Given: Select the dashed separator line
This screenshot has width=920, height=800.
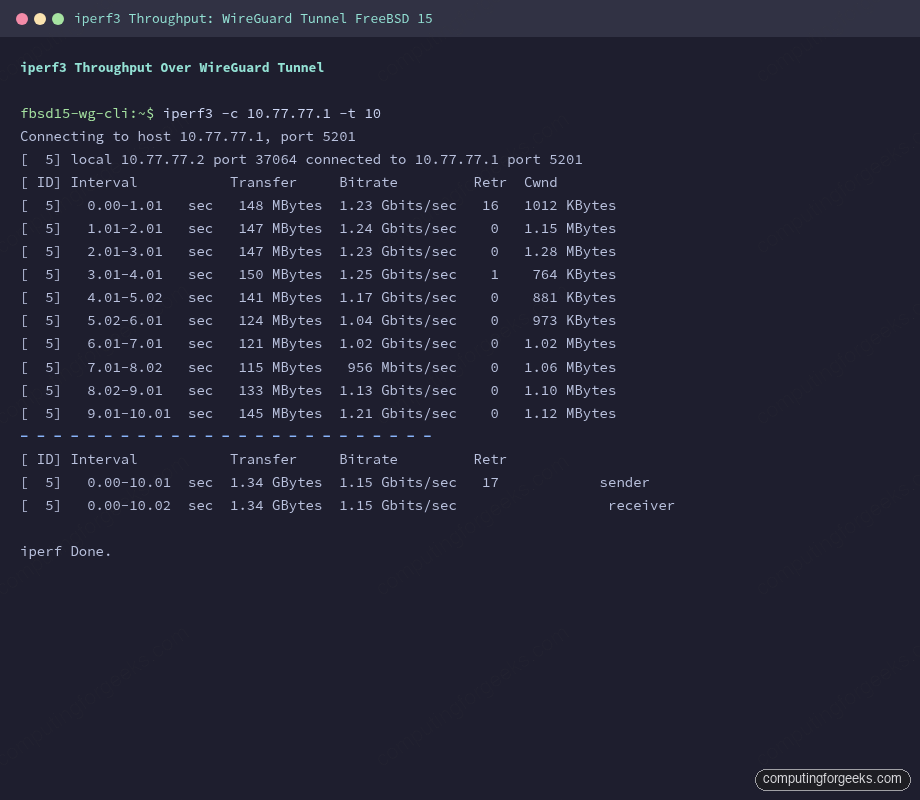Looking at the screenshot, I should [225, 435].
